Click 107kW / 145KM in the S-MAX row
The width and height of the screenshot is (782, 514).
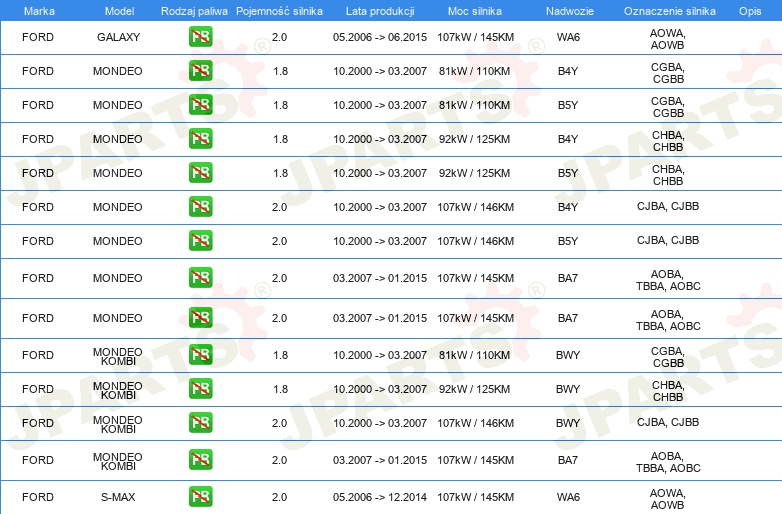point(475,497)
